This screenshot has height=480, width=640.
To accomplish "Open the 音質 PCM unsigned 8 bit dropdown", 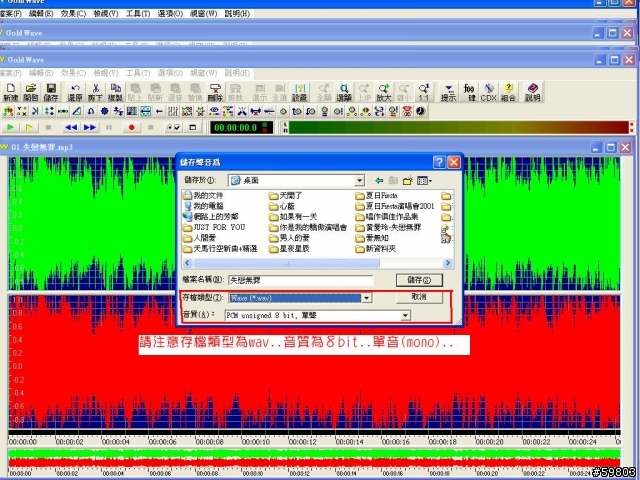I will 405,315.
